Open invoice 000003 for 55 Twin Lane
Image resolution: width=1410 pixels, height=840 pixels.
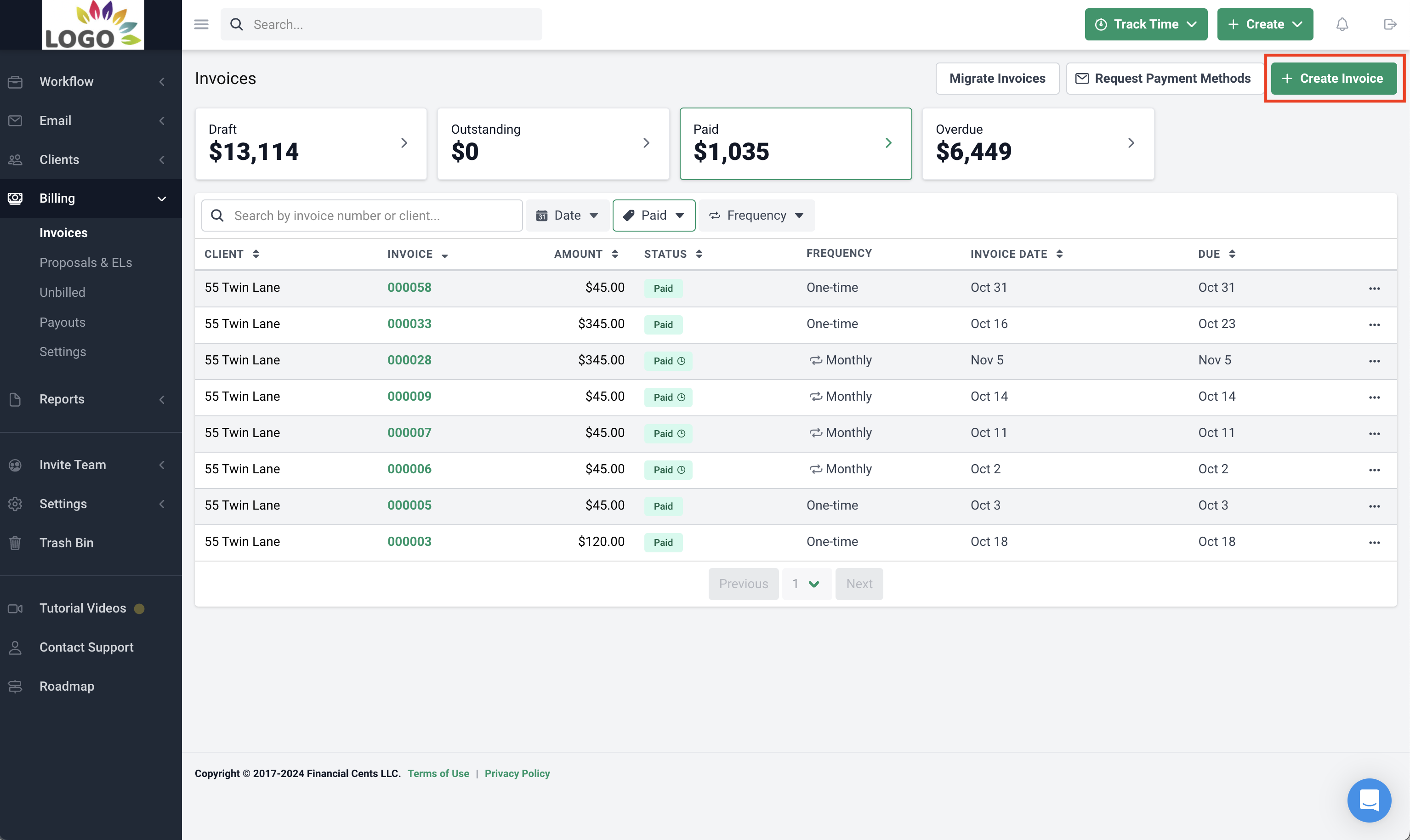coord(409,541)
